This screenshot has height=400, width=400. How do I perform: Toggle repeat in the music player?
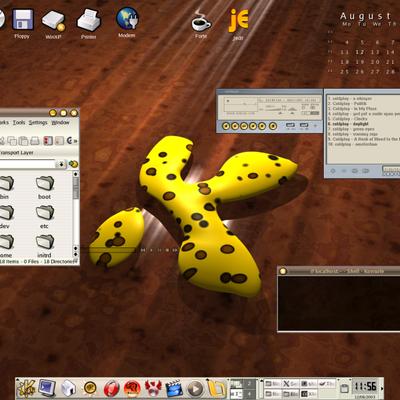tap(304, 125)
